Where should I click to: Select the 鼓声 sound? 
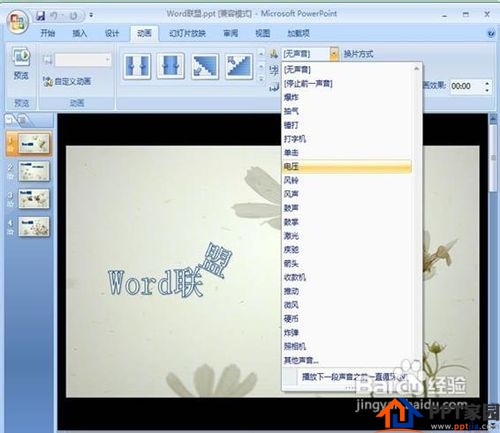(x=347, y=208)
